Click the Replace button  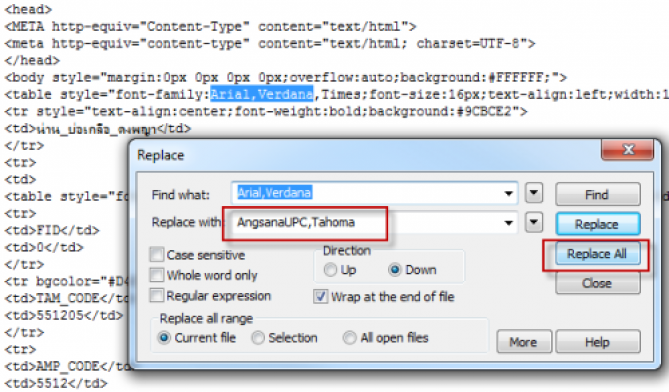click(x=598, y=224)
